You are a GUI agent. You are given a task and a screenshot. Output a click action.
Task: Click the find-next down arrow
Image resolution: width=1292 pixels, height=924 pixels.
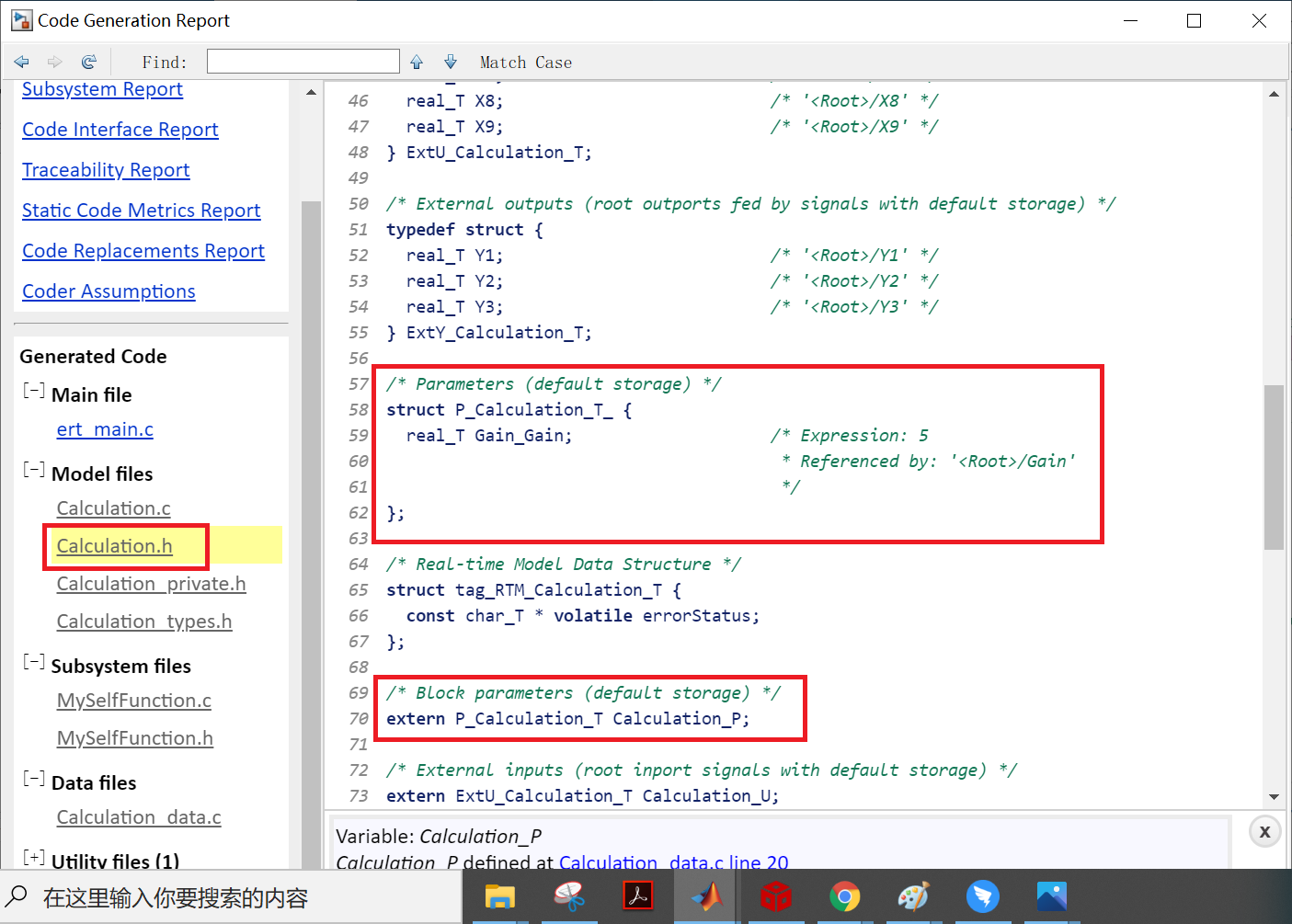451,61
